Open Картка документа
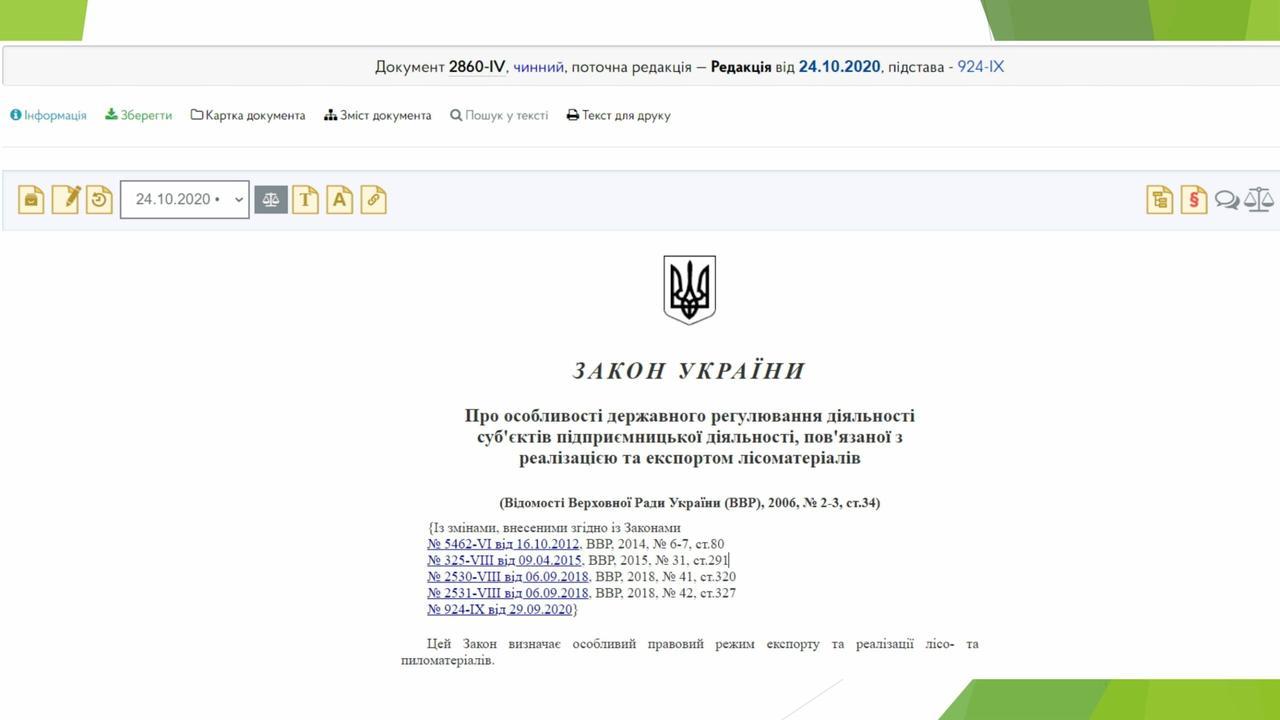Viewport: 1280px width, 720px height. coord(248,116)
